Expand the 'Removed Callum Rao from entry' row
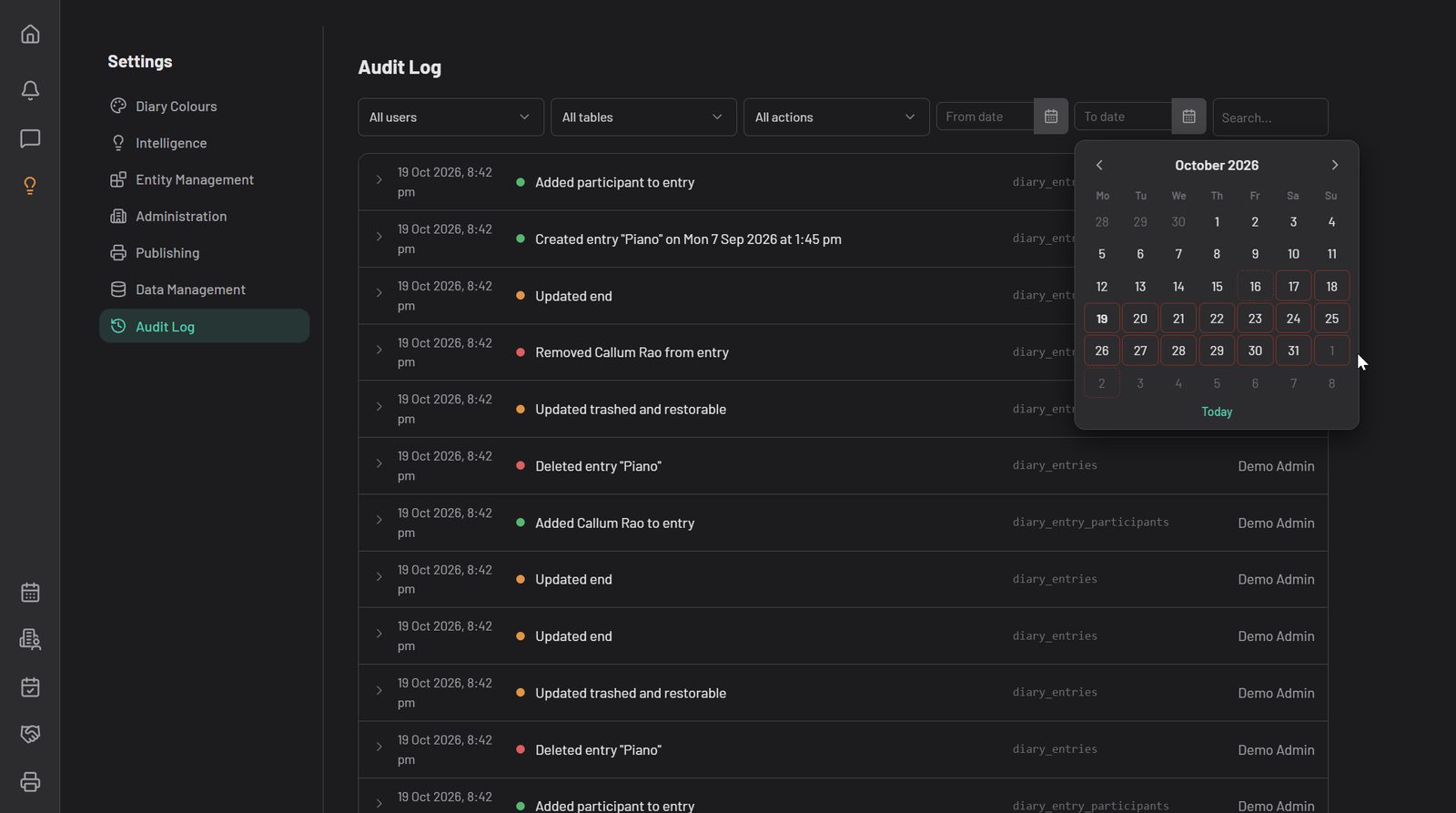The image size is (1456, 813). click(379, 350)
